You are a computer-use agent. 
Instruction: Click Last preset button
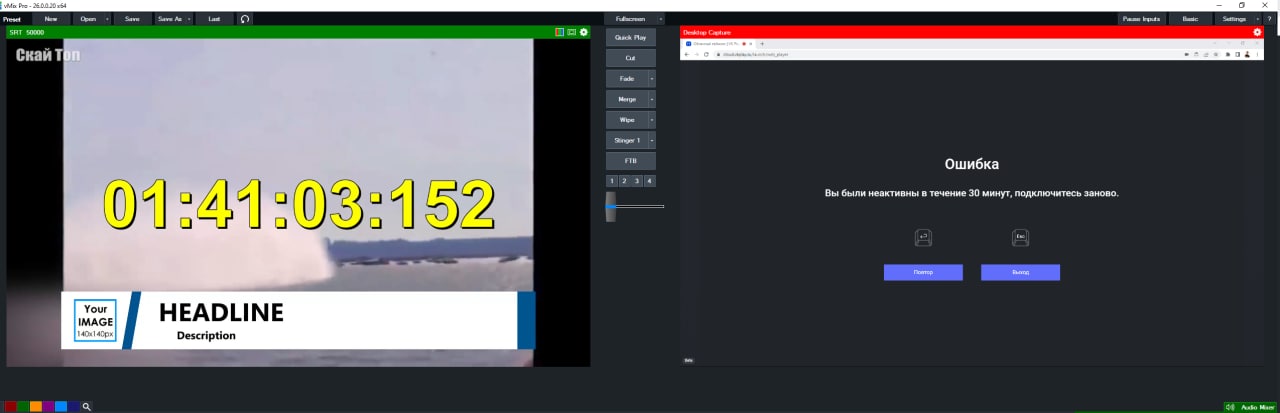(214, 18)
